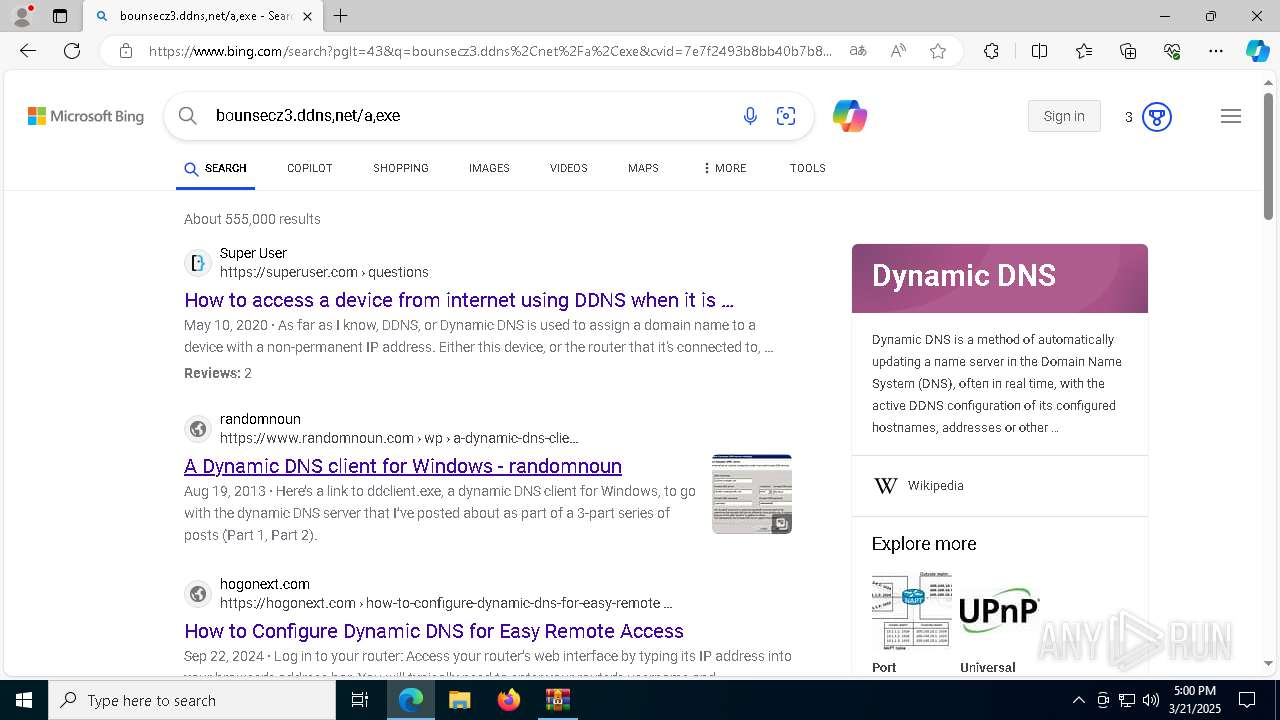Click the browser Back arrow
The height and width of the screenshot is (720, 1280).
click(x=28, y=51)
